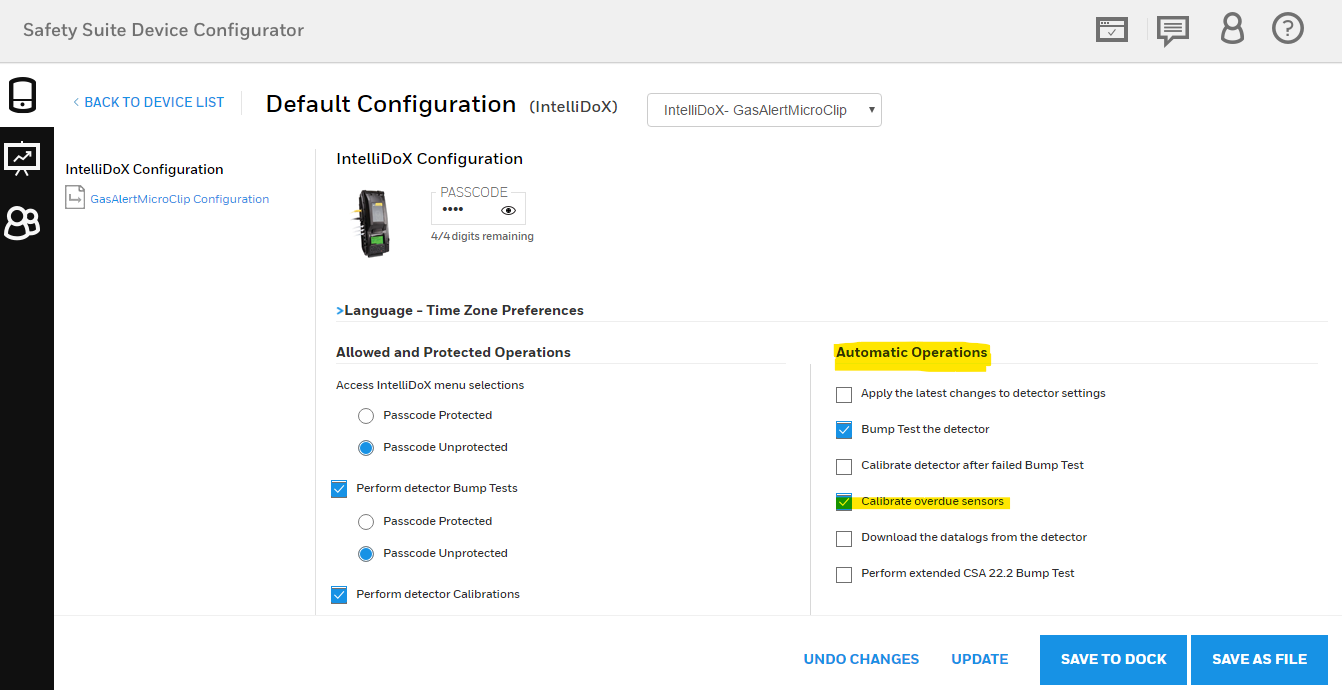Image resolution: width=1342 pixels, height=690 pixels.
Task: Click the passcode input field
Action: (x=478, y=208)
